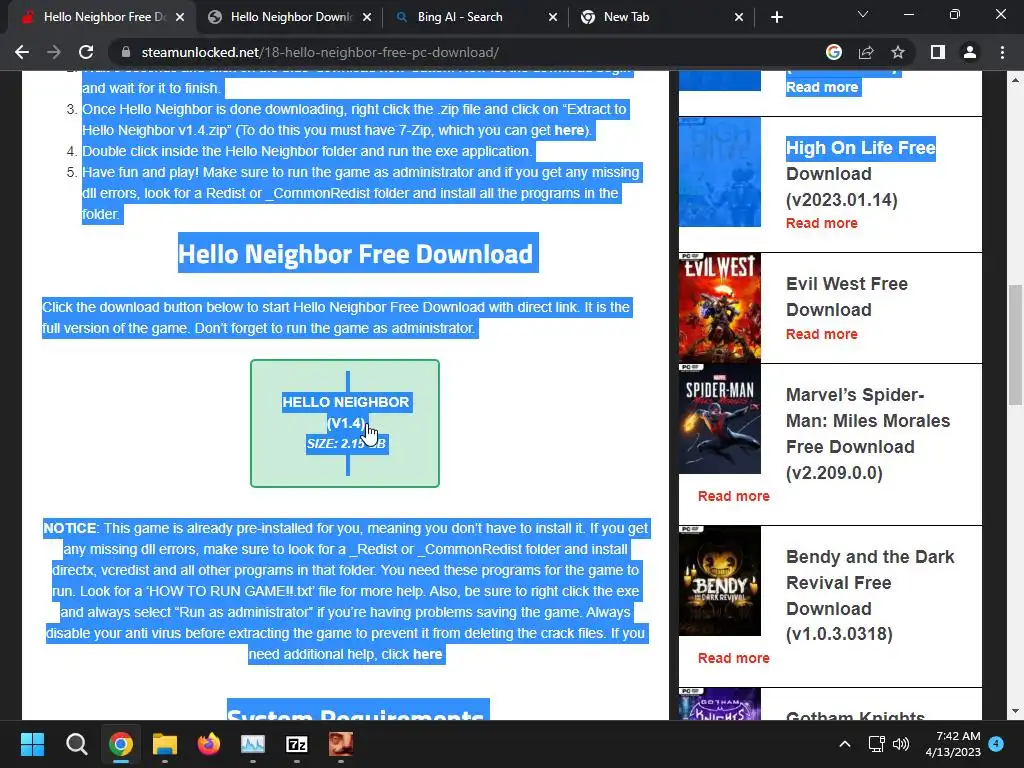Click Read more under Bendy and the Dark Revival
The image size is (1024, 768).
click(733, 658)
